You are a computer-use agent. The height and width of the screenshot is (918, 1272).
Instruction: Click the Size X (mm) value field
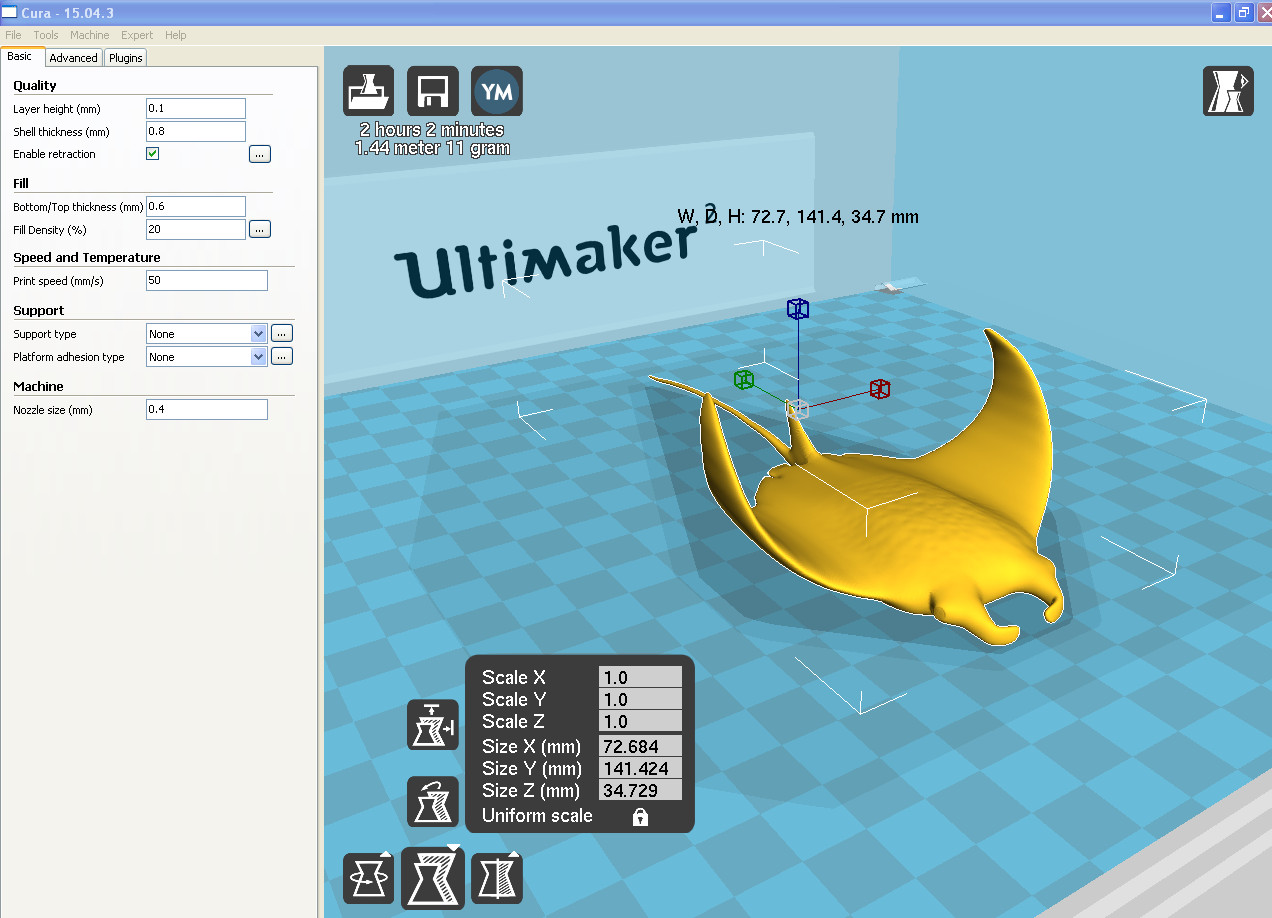[640, 746]
